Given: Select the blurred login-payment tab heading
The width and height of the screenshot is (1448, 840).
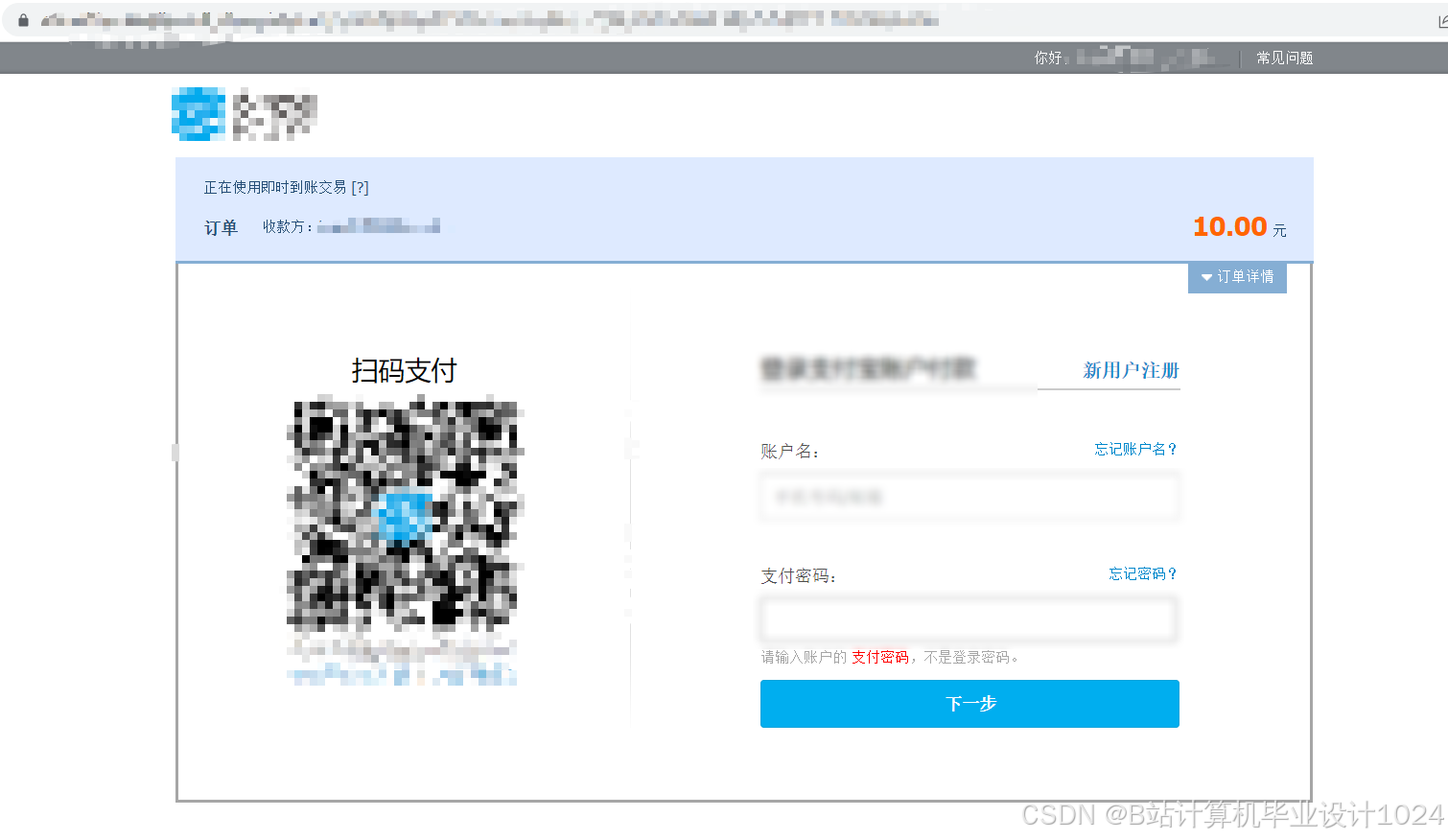Looking at the screenshot, I should [868, 368].
